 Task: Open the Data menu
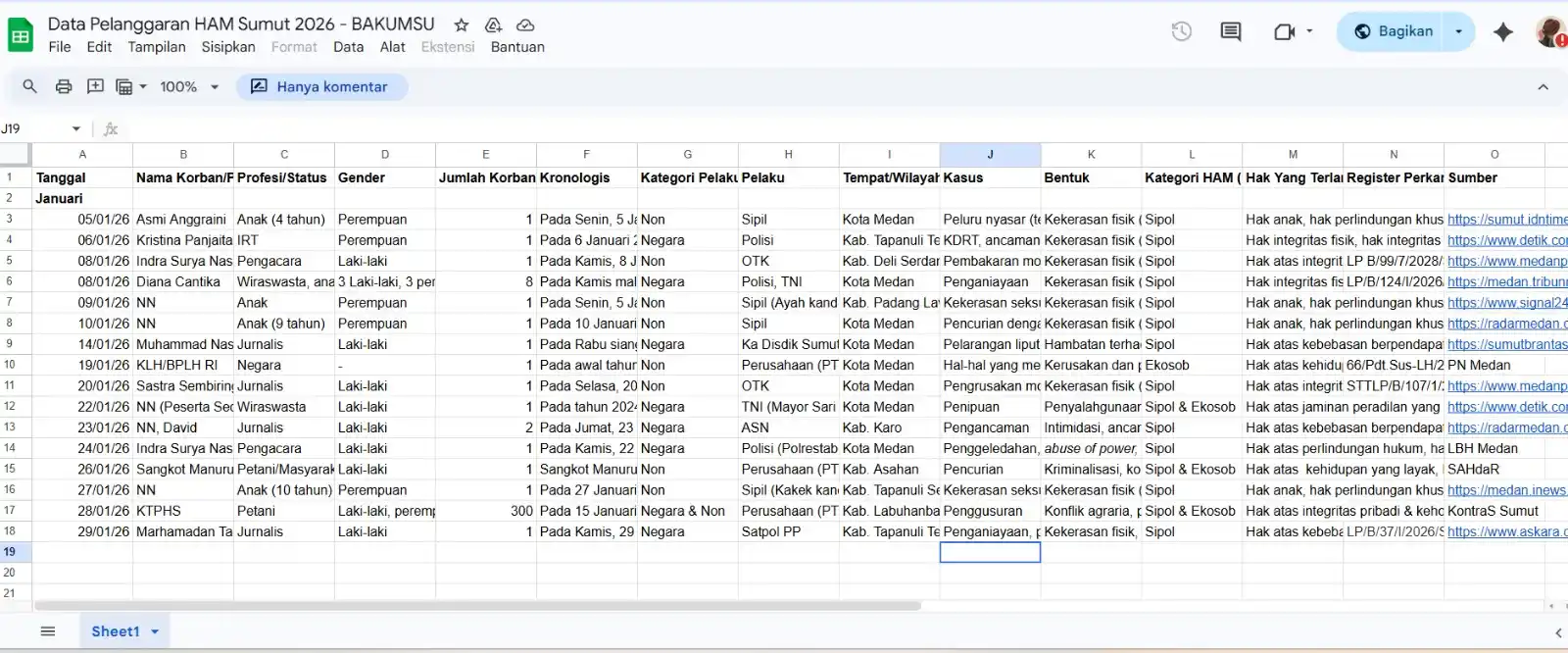[348, 47]
